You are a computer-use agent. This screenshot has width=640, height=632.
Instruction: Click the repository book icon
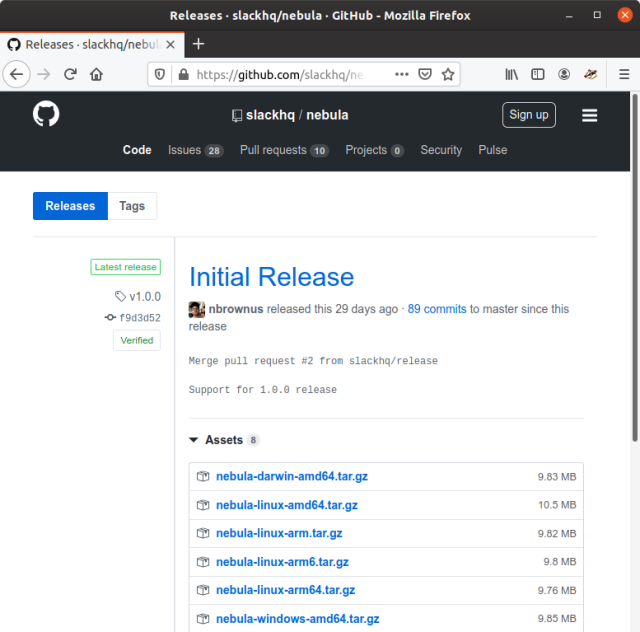pos(237,116)
